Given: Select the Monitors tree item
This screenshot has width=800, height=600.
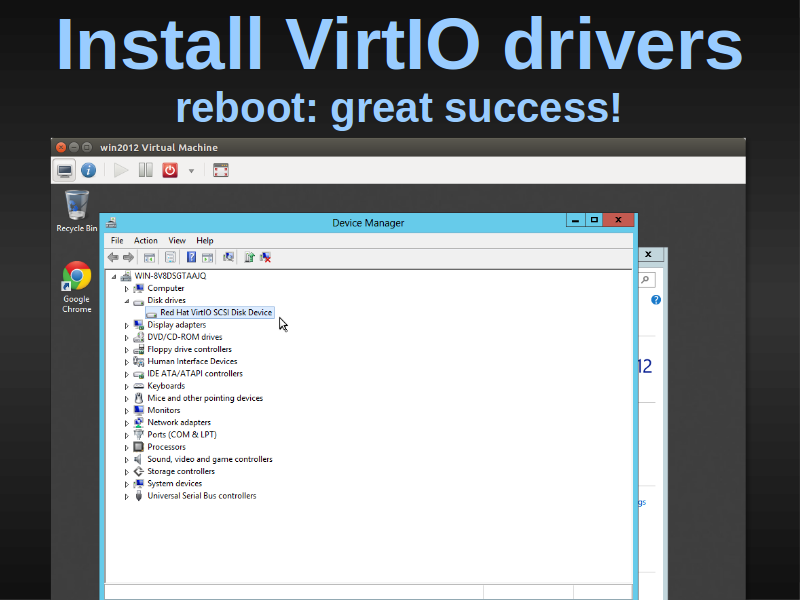Looking at the screenshot, I should point(163,410).
